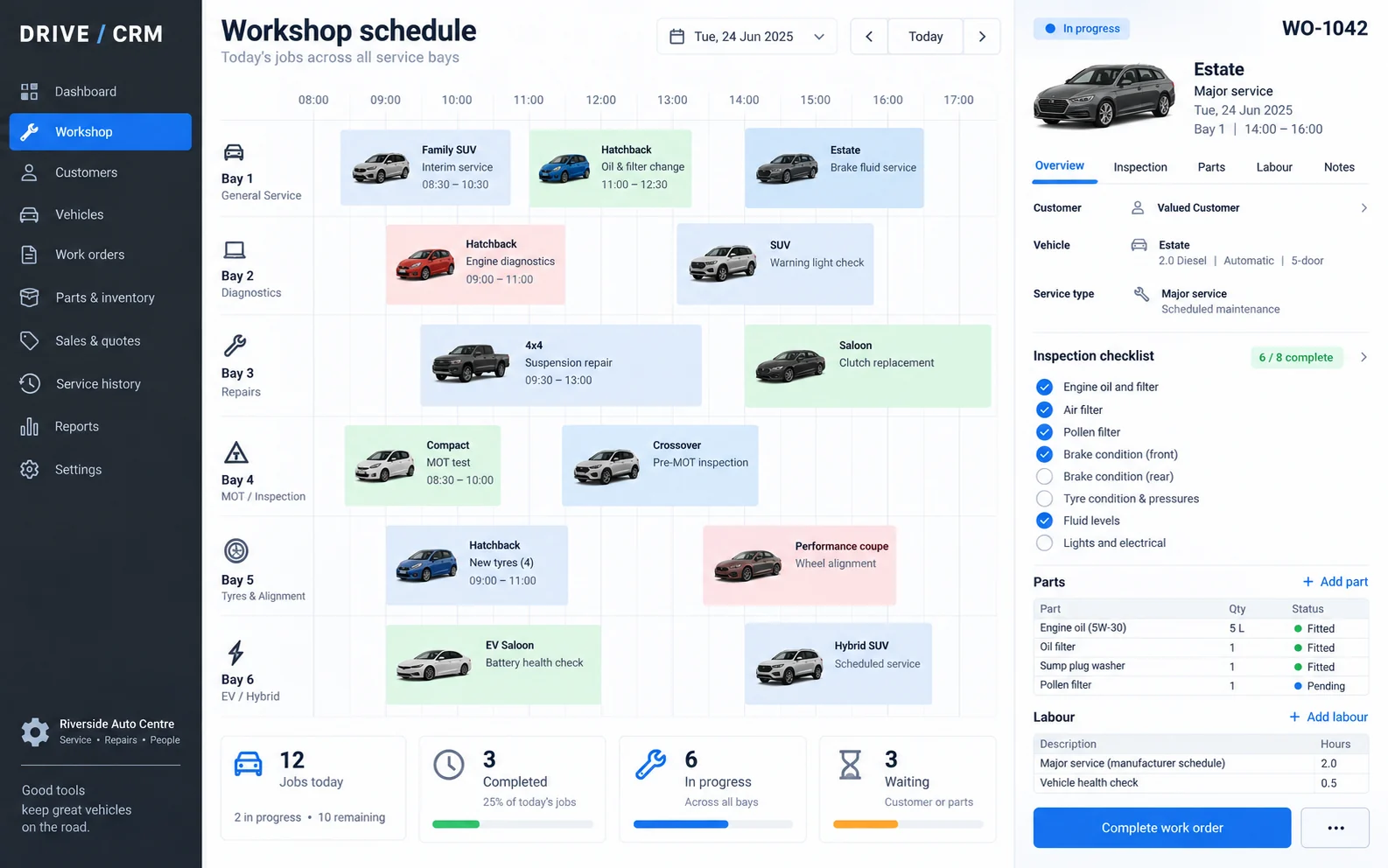Image resolution: width=1388 pixels, height=868 pixels.
Task: Click the Parts & inventory box icon
Action: (29, 297)
